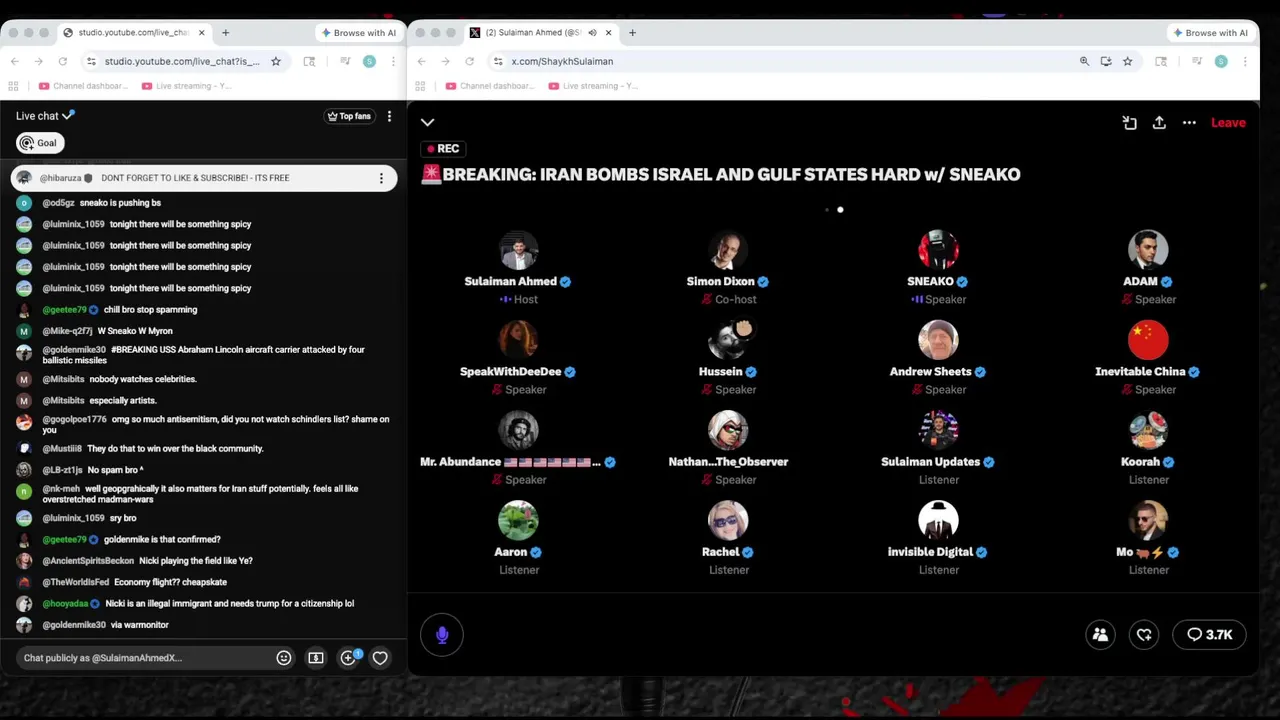Open the apps grid in X bookmarks bar

(x=422, y=86)
